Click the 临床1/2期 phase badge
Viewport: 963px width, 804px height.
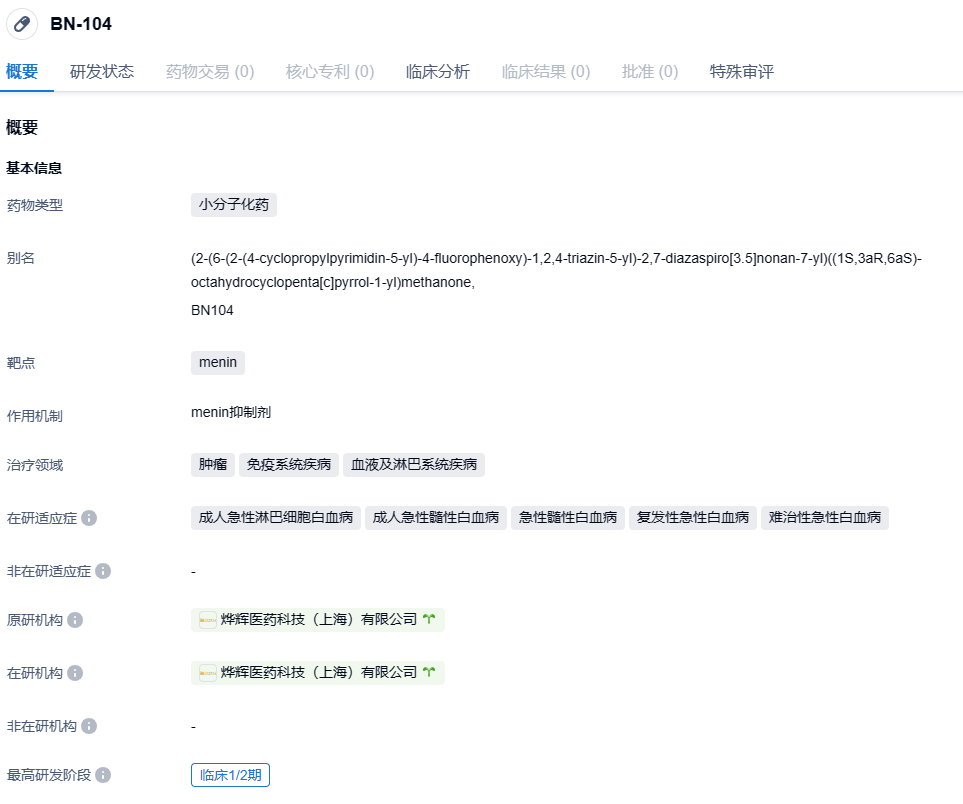tap(230, 775)
